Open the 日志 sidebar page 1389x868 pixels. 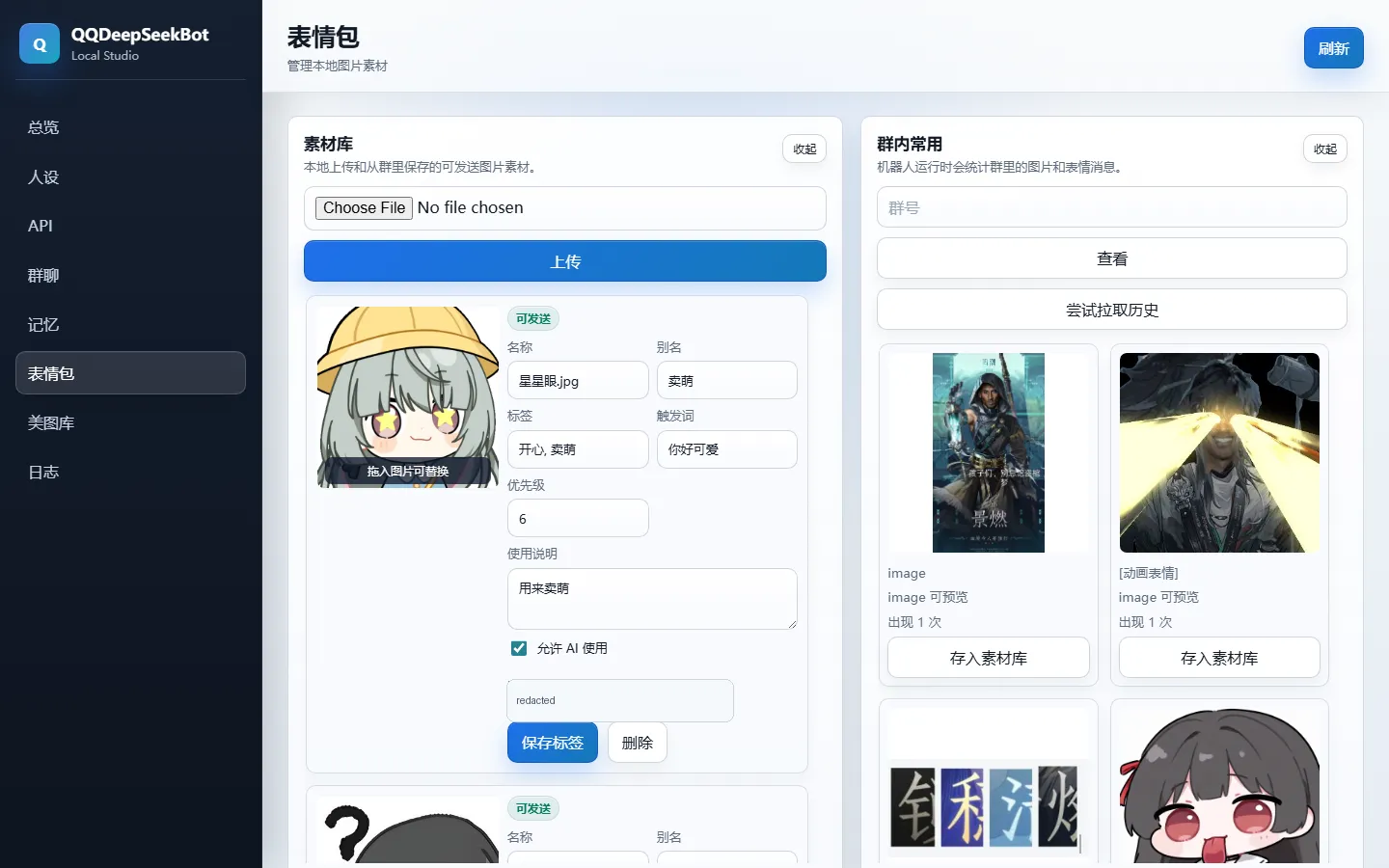130,472
